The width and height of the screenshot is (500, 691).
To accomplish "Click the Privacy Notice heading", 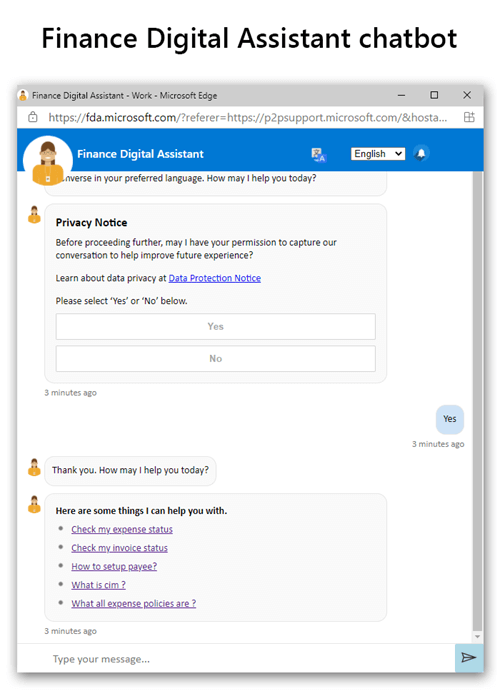I will click(x=91, y=223).
